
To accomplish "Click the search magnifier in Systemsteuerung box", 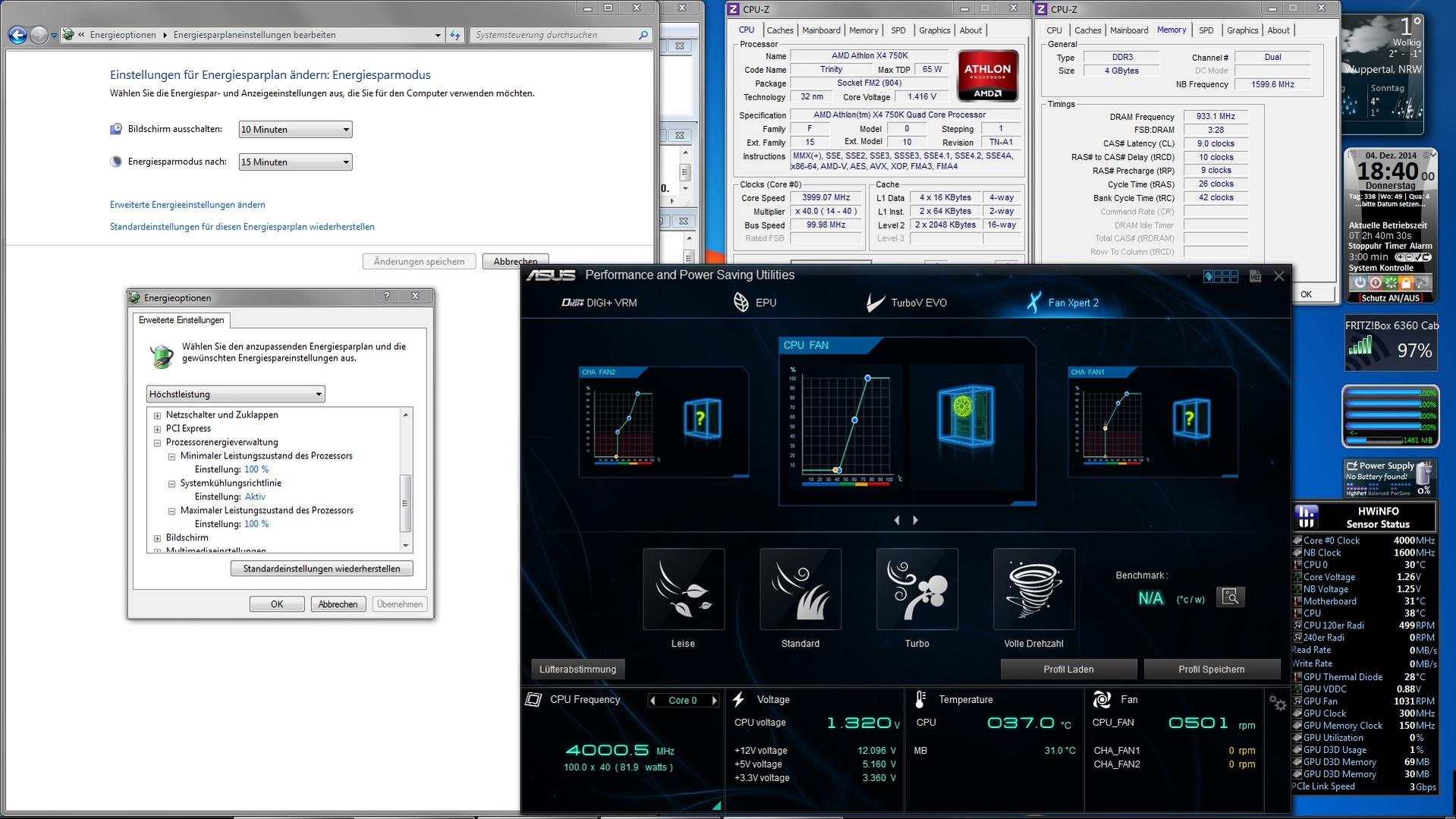I will coord(643,35).
